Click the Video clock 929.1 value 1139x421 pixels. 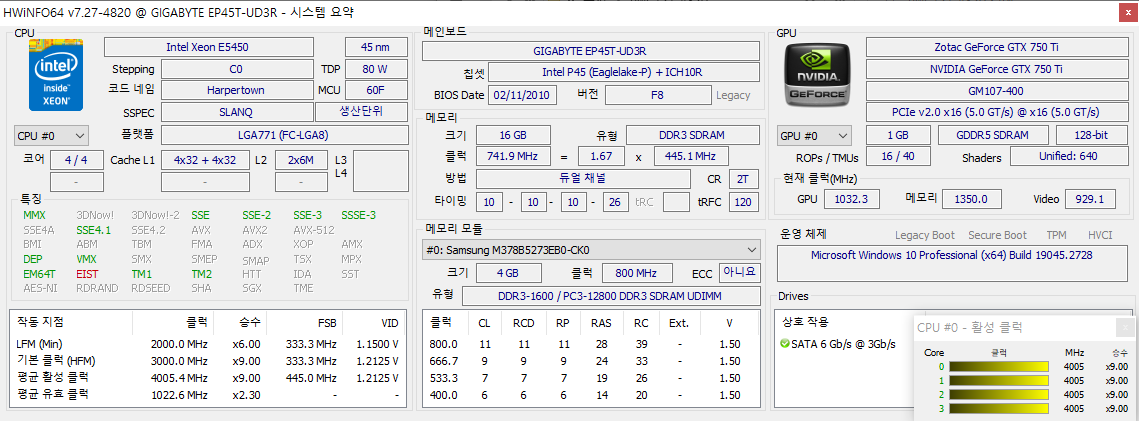tap(1090, 199)
